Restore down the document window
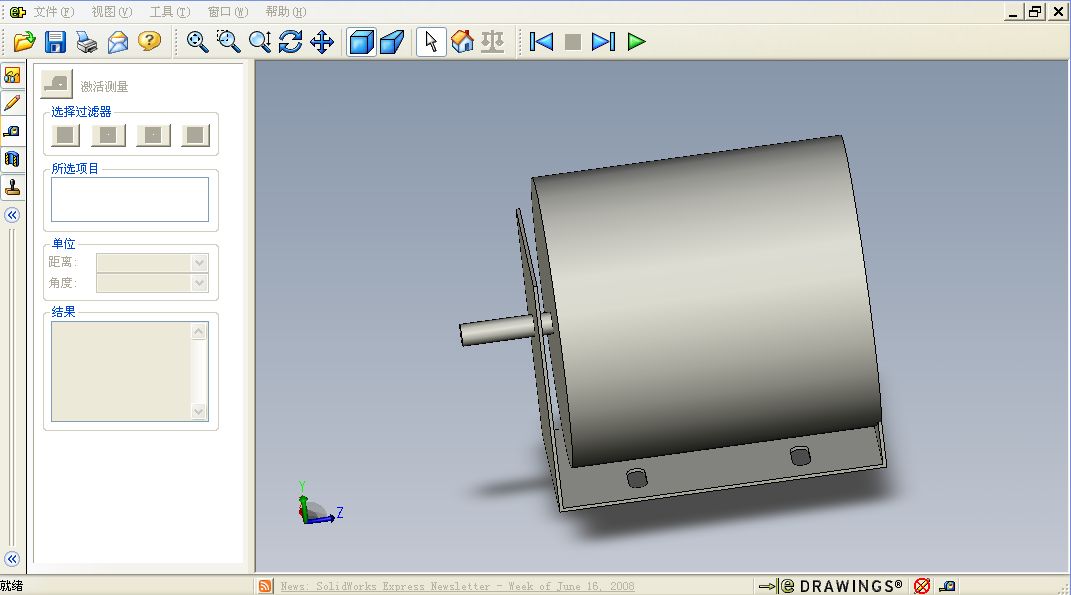Image resolution: width=1071 pixels, height=595 pixels. coord(1035,12)
